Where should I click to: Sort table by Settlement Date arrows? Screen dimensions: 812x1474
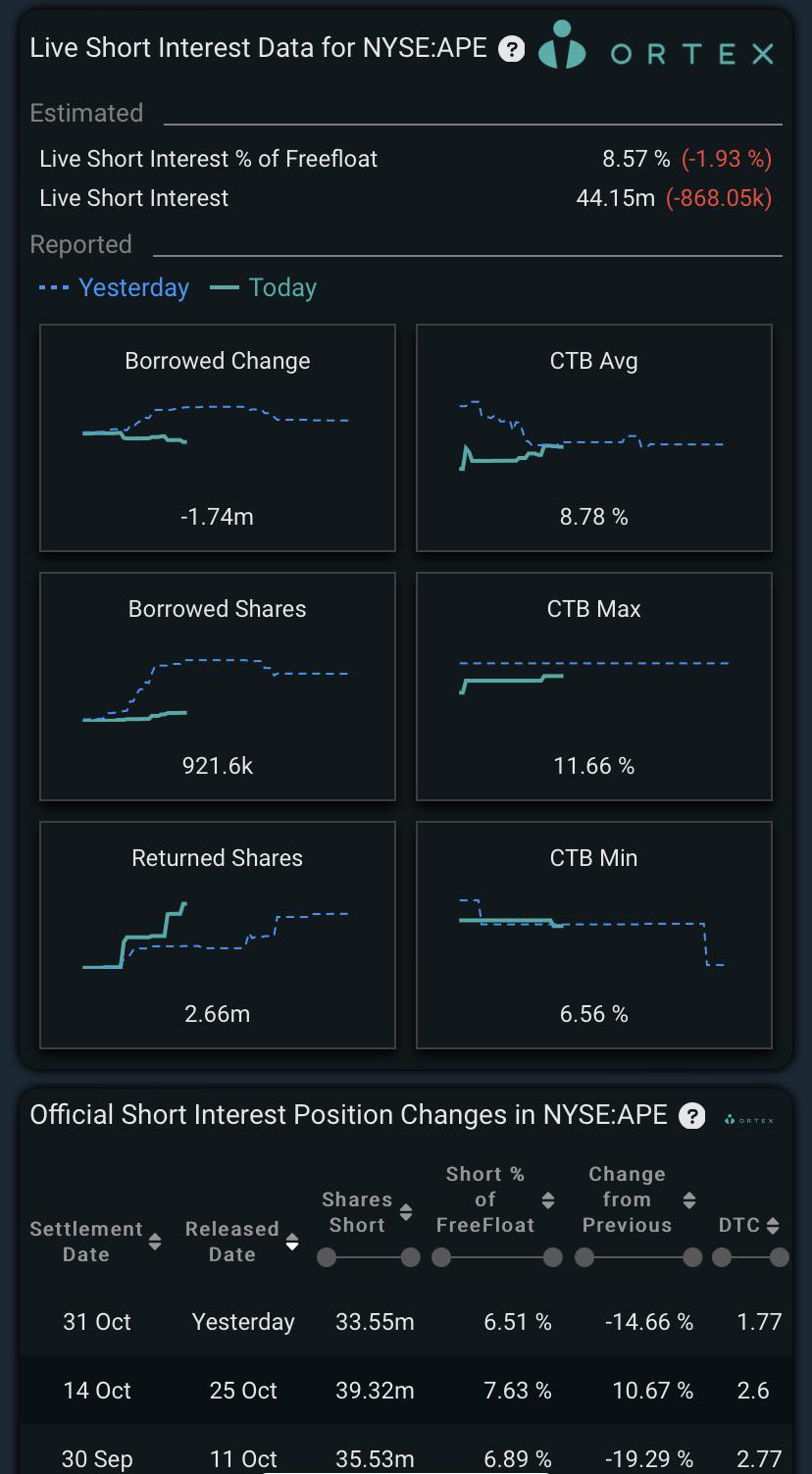click(155, 1242)
